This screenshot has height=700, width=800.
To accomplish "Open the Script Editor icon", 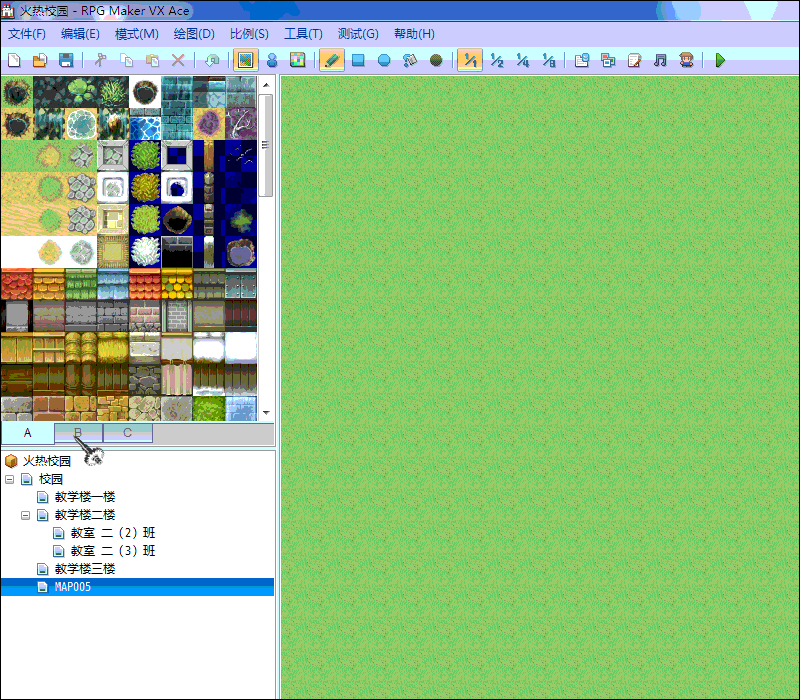I will (x=634, y=60).
